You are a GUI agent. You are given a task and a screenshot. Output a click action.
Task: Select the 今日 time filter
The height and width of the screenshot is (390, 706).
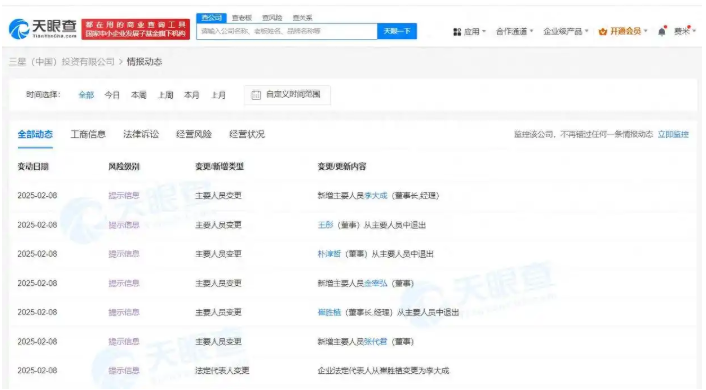(112, 95)
